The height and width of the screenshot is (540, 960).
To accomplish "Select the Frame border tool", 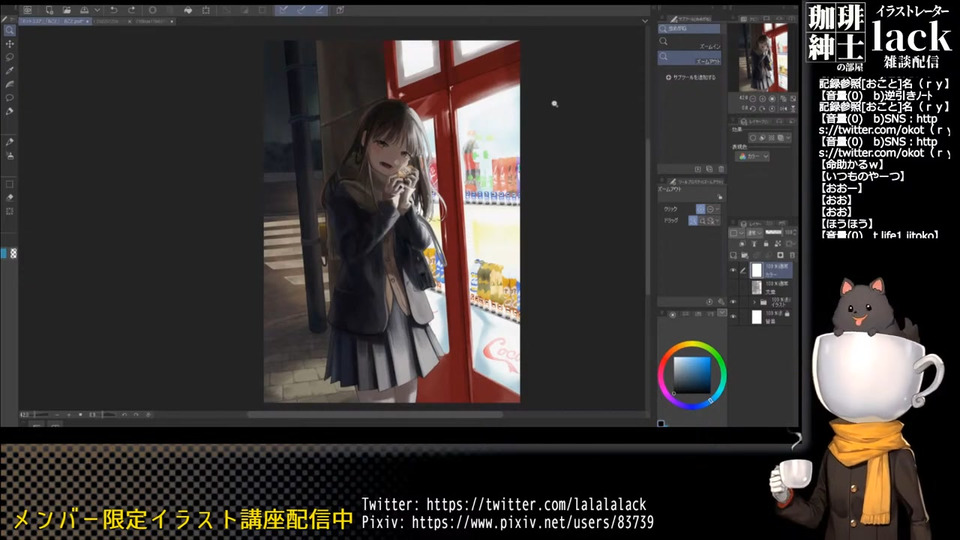I will [x=10, y=184].
